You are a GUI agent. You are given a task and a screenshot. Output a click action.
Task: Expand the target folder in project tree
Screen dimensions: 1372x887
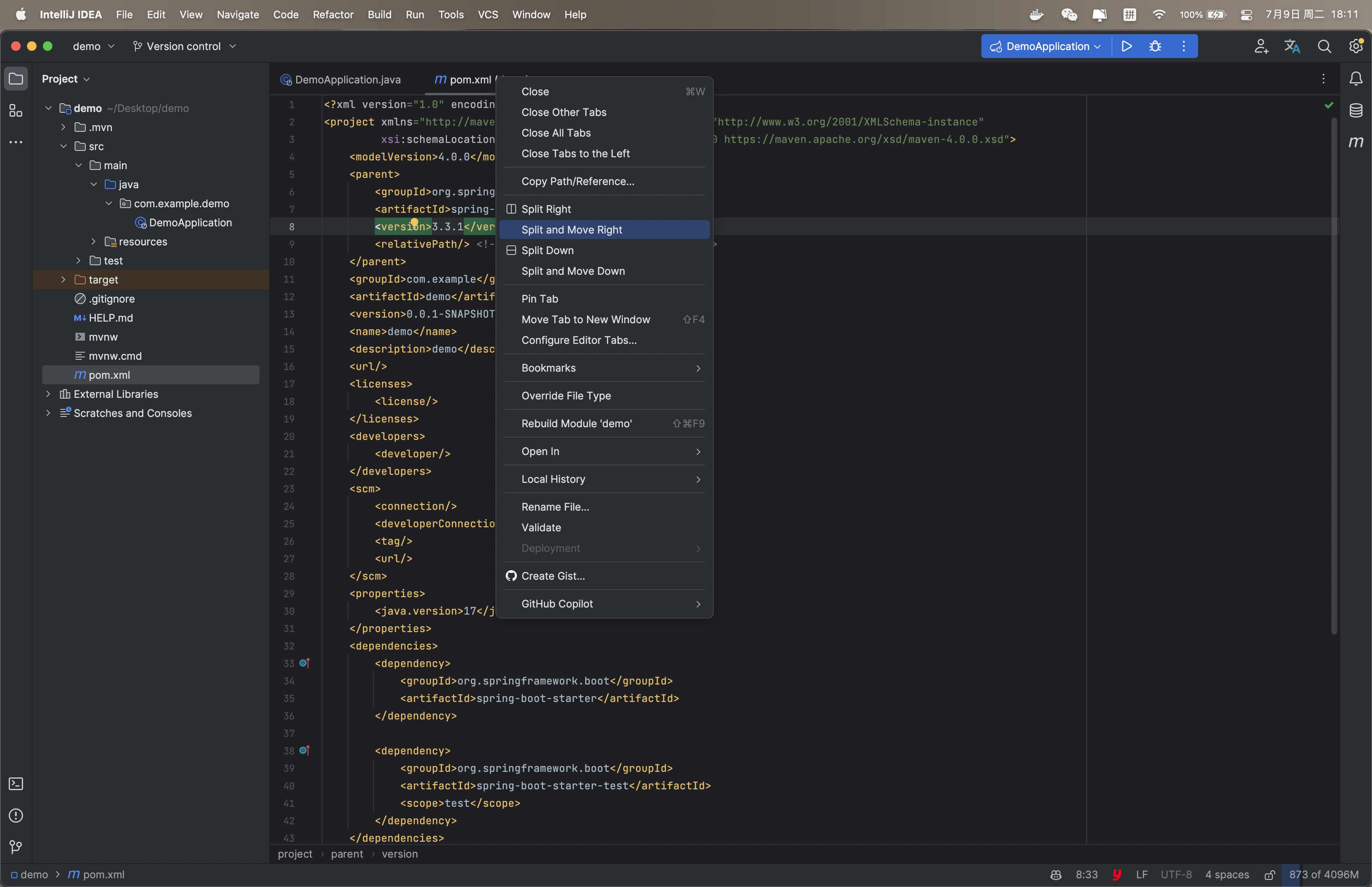(64, 280)
